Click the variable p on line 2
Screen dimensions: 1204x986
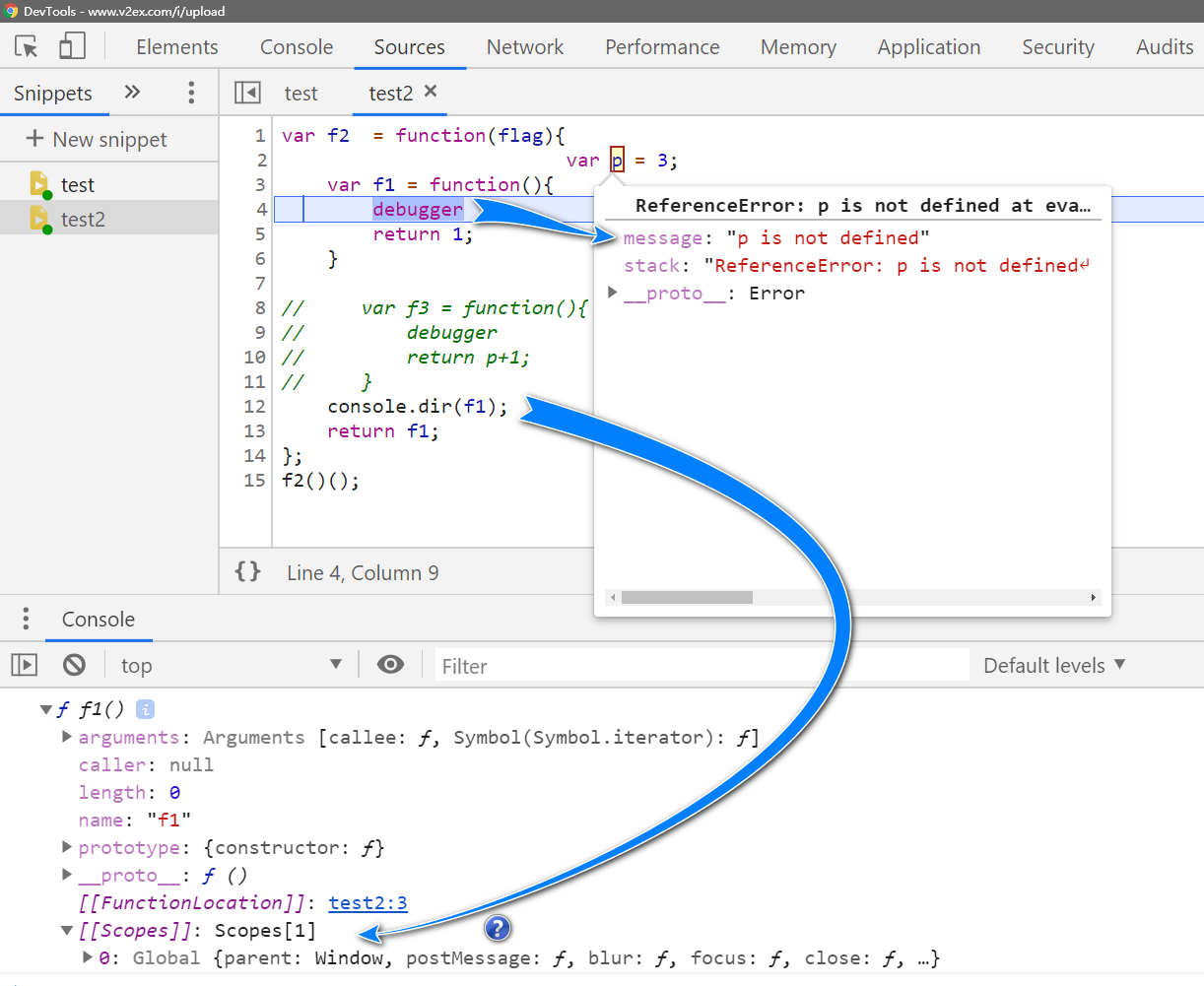tap(617, 160)
